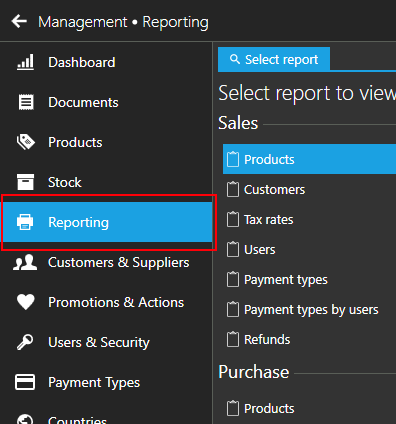
Task: Click the Users & Security key icon
Action: (x=25, y=342)
